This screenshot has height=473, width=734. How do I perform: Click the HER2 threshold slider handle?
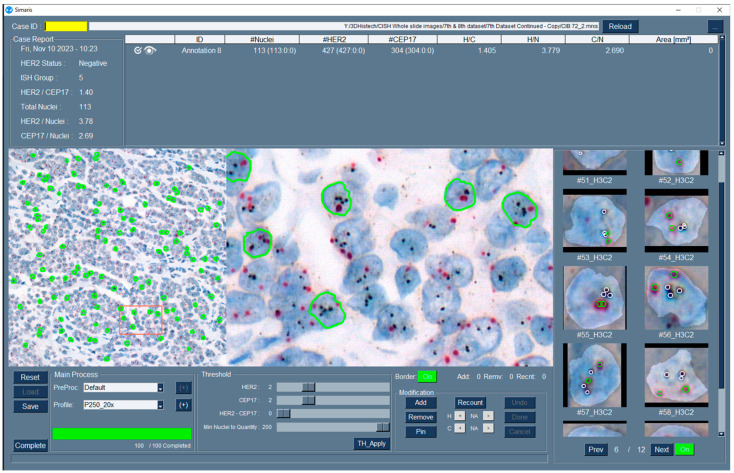308,387
